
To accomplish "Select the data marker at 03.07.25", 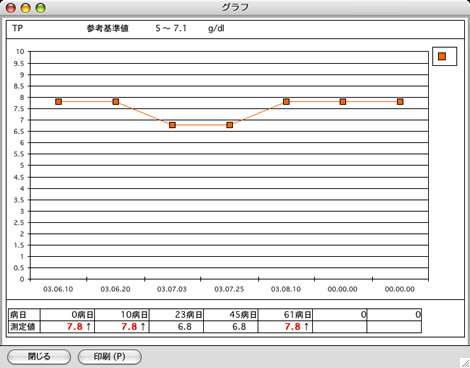I will pyautogui.click(x=229, y=125).
